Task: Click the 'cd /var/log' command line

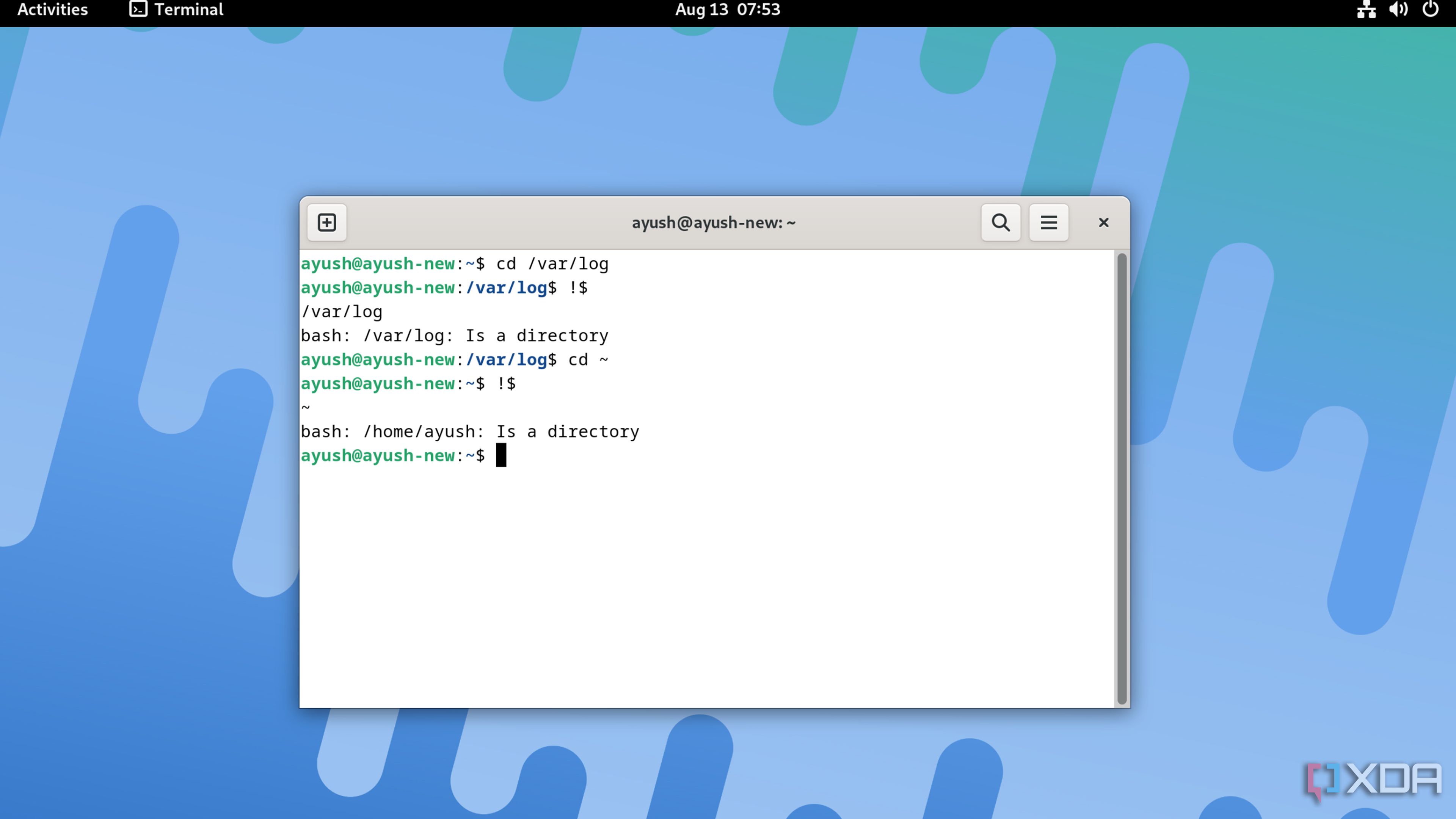Action: (x=455, y=264)
